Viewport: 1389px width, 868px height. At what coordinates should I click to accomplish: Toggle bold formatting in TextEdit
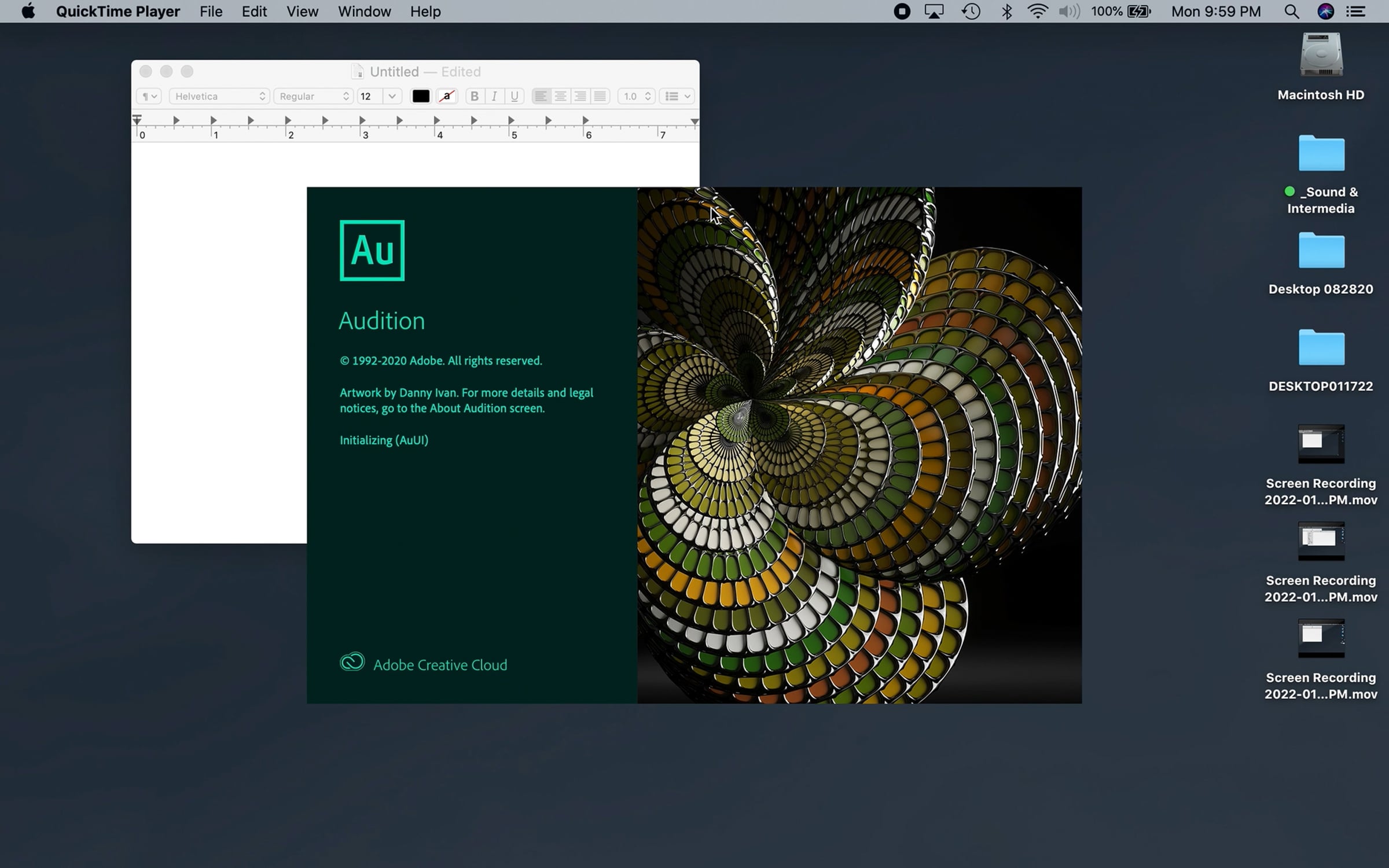pos(474,96)
